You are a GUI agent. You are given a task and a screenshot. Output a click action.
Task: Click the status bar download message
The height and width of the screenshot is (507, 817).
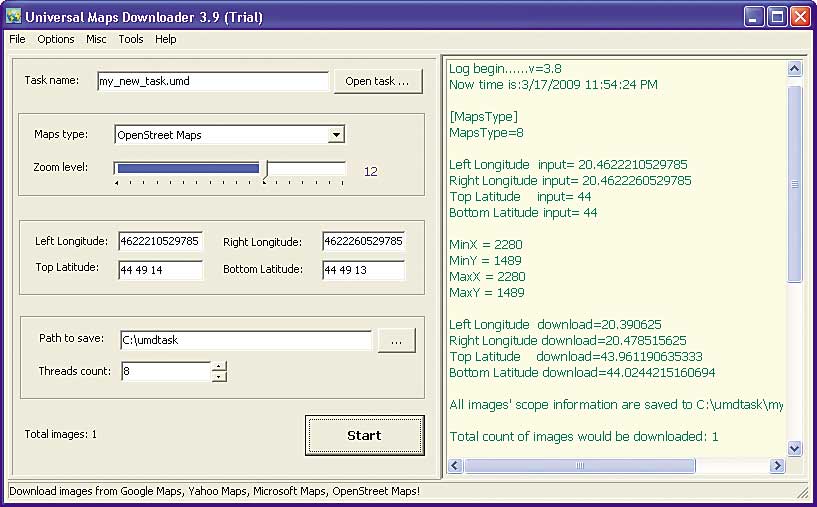click(215, 491)
